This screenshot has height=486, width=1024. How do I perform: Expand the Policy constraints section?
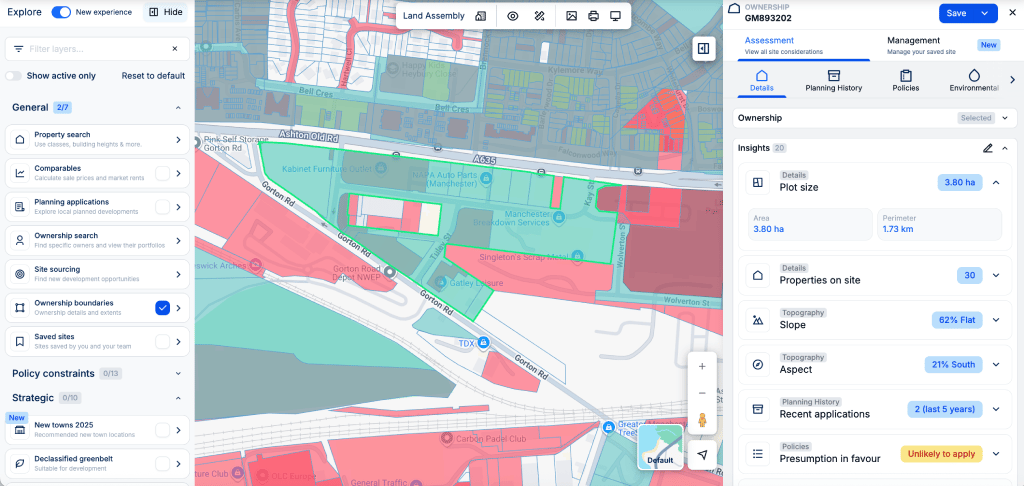(x=178, y=374)
